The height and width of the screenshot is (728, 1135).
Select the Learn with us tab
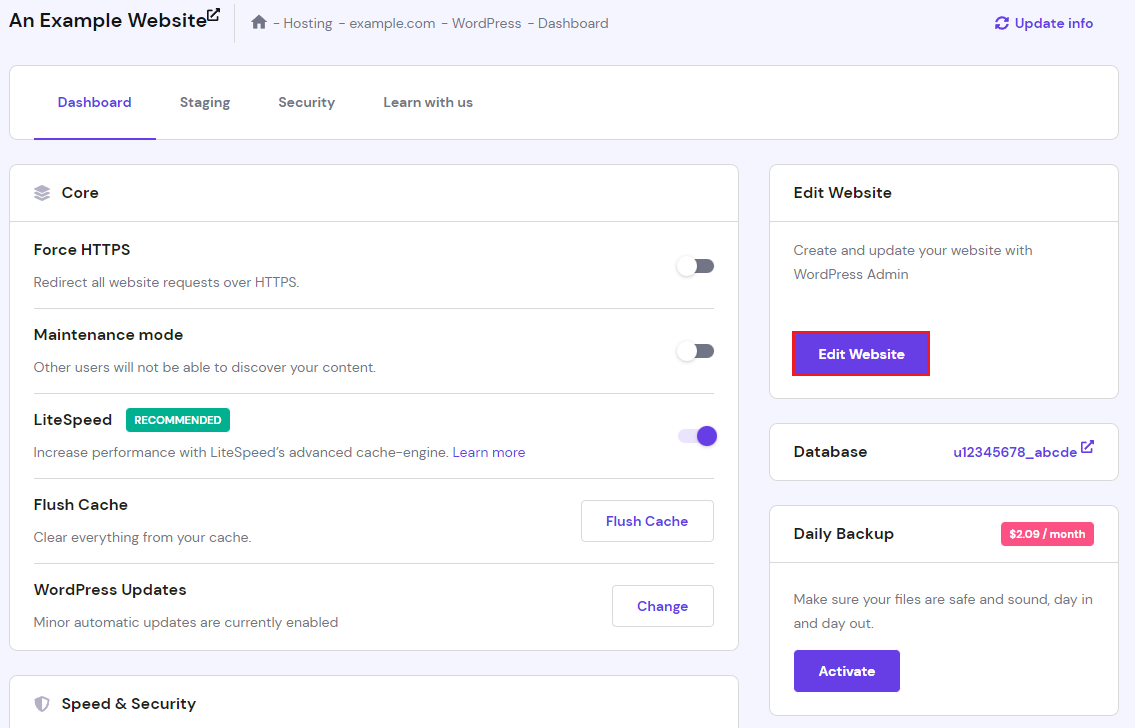pyautogui.click(x=428, y=102)
